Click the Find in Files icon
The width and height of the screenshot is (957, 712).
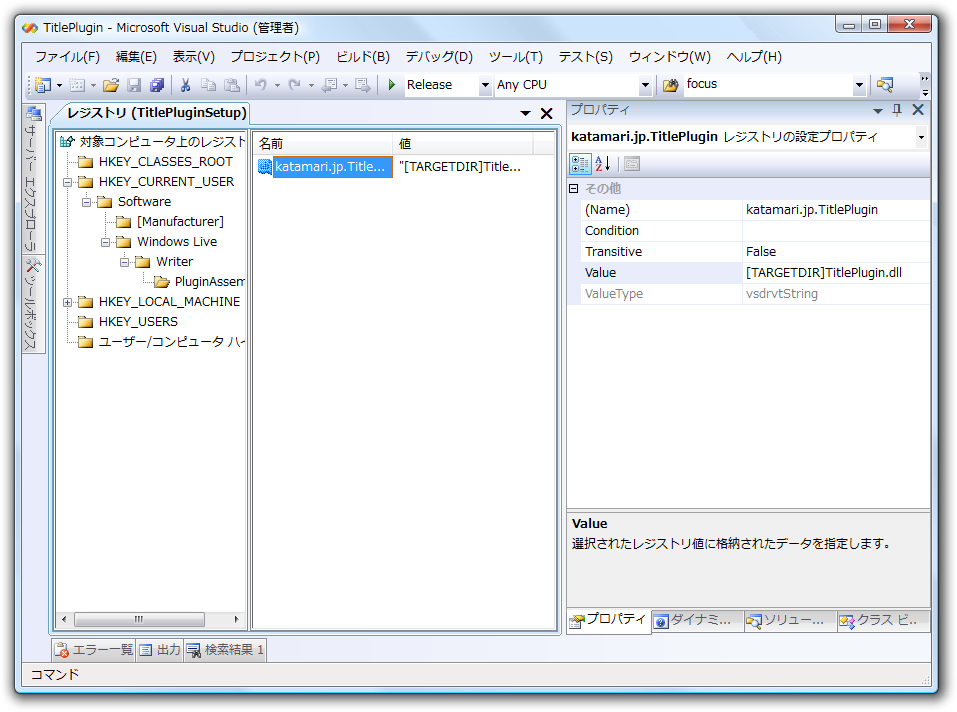point(670,85)
